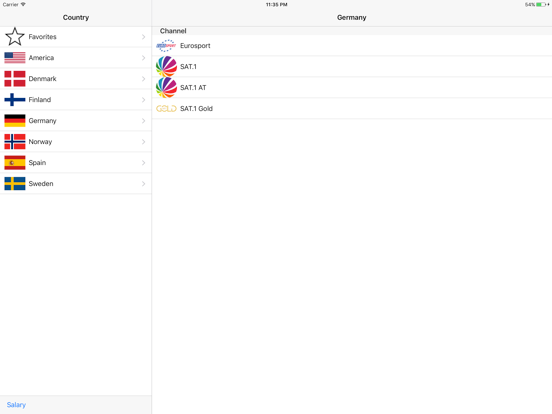The height and width of the screenshot is (414, 552).
Task: Tap the Favorites star icon
Action: (15, 37)
